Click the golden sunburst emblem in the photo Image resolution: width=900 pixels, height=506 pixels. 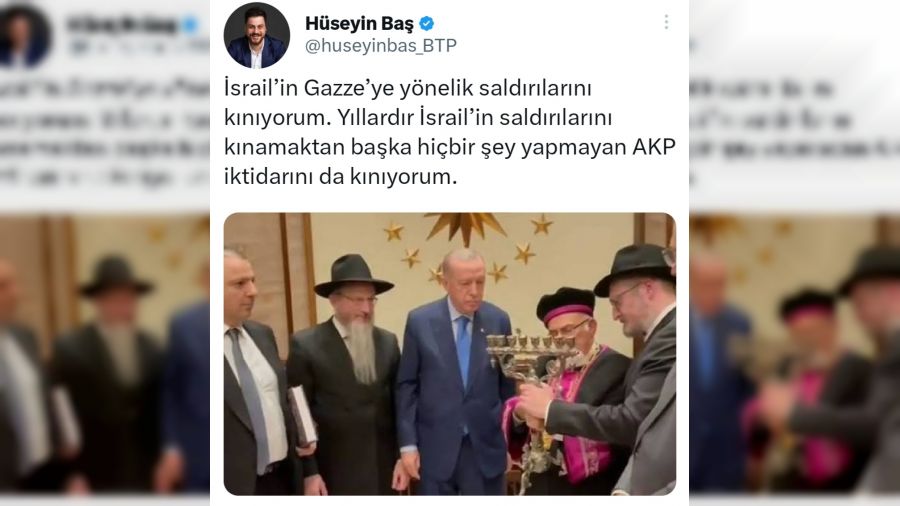pos(465,225)
